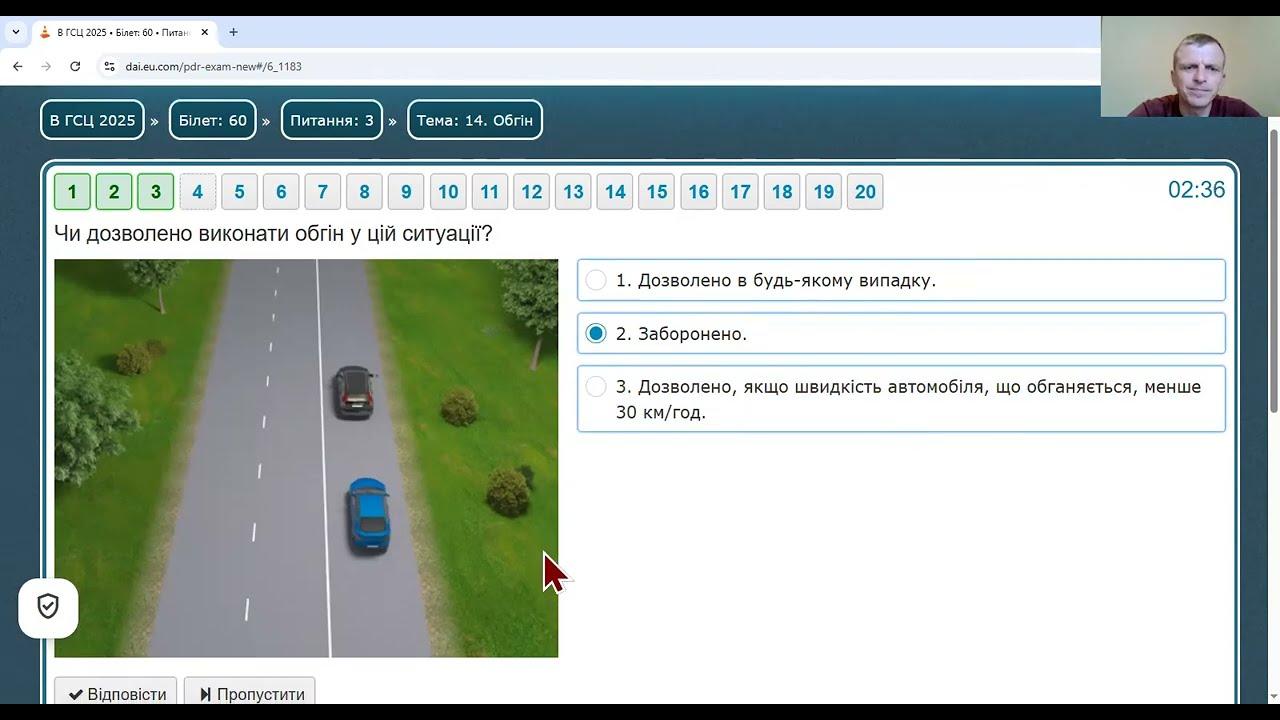
Task: Go to question 12
Action: [x=531, y=192]
